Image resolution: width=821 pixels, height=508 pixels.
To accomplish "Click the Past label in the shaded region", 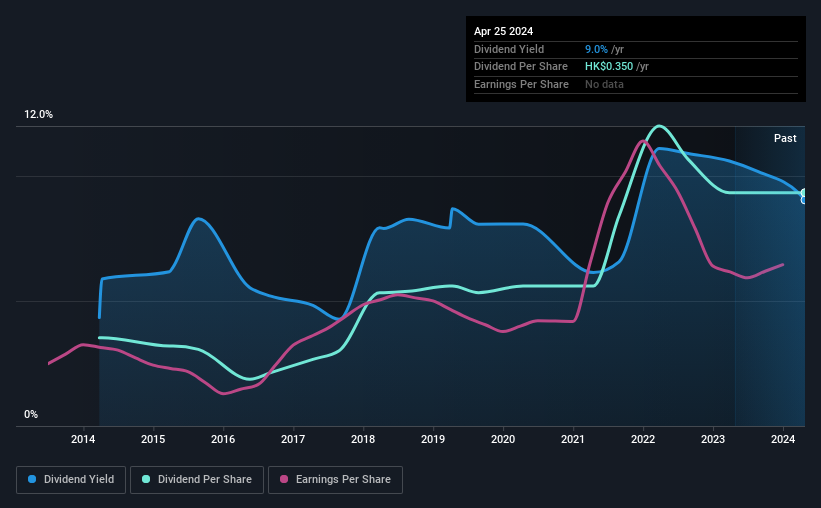I will (785, 138).
